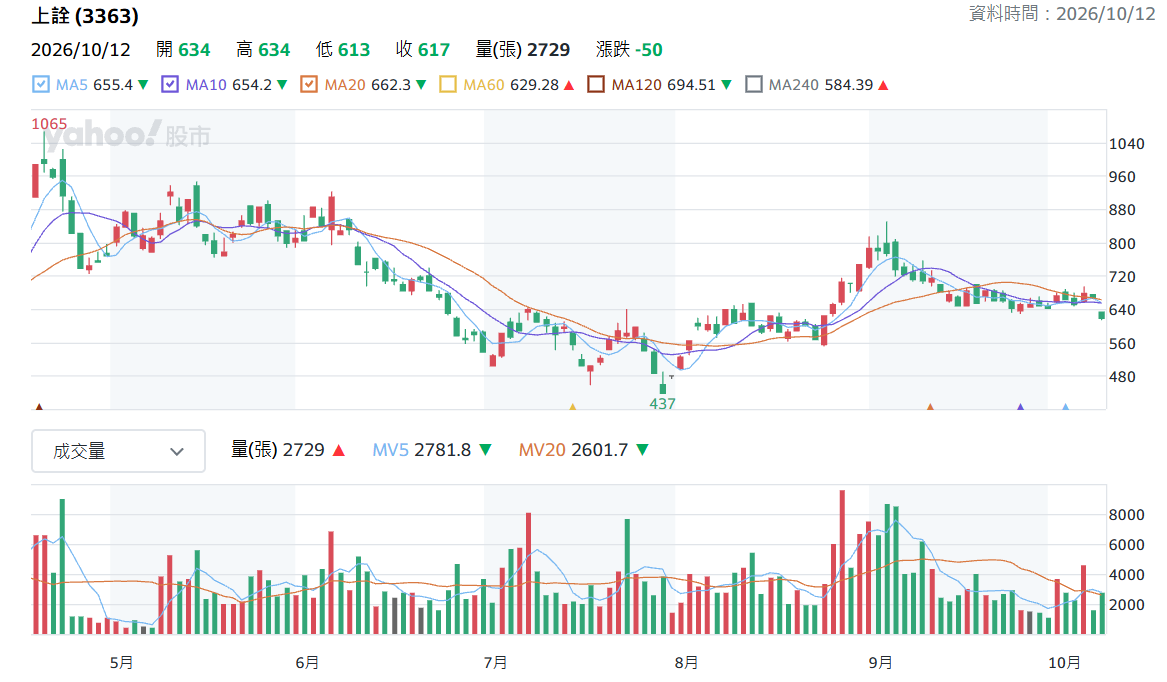This screenshot has height=682, width=1167.
Task: Check the MA240 moving average box
Action: (x=754, y=85)
